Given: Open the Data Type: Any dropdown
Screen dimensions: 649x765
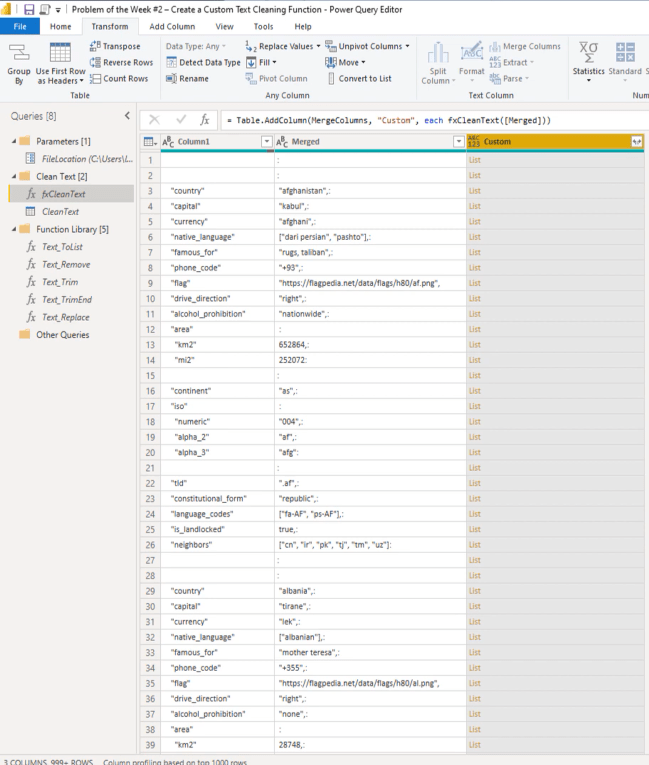Looking at the screenshot, I should point(196,46).
